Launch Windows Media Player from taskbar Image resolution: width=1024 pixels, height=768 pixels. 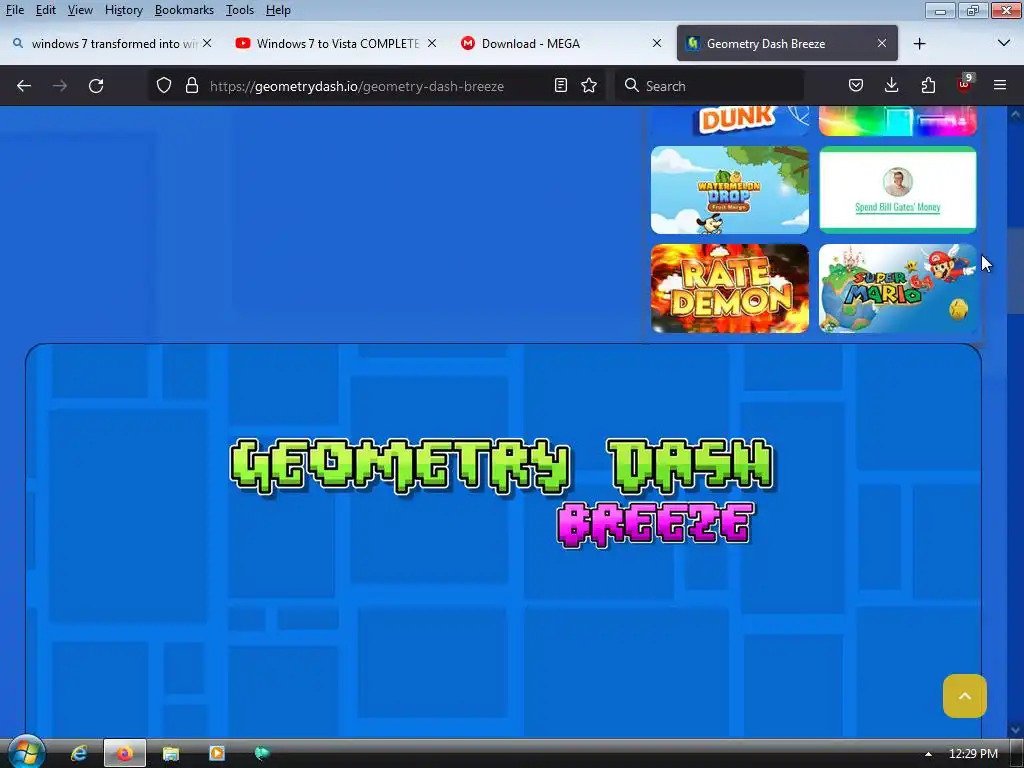tap(216, 754)
